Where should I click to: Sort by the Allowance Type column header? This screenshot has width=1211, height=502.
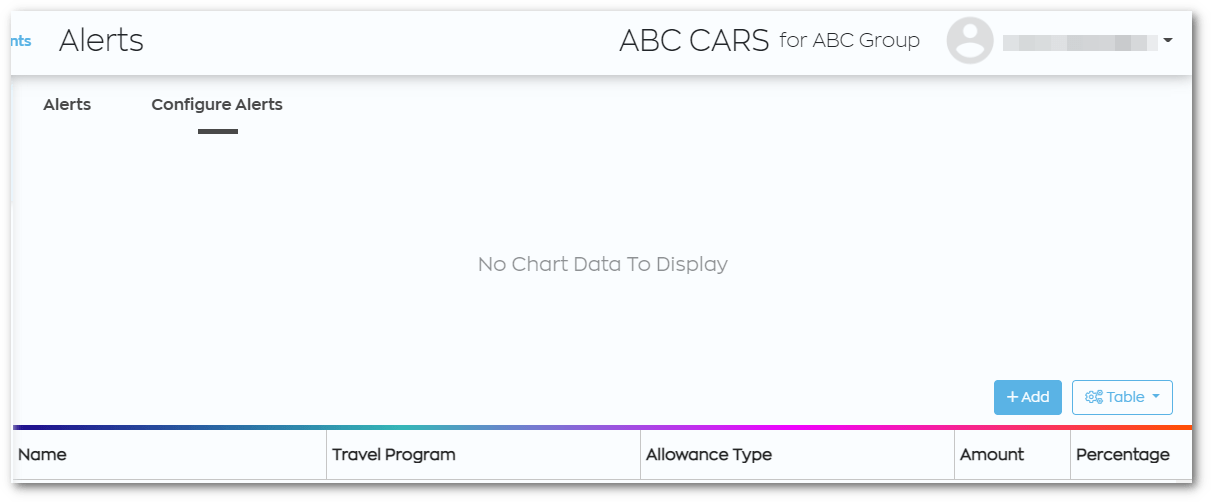pos(709,454)
